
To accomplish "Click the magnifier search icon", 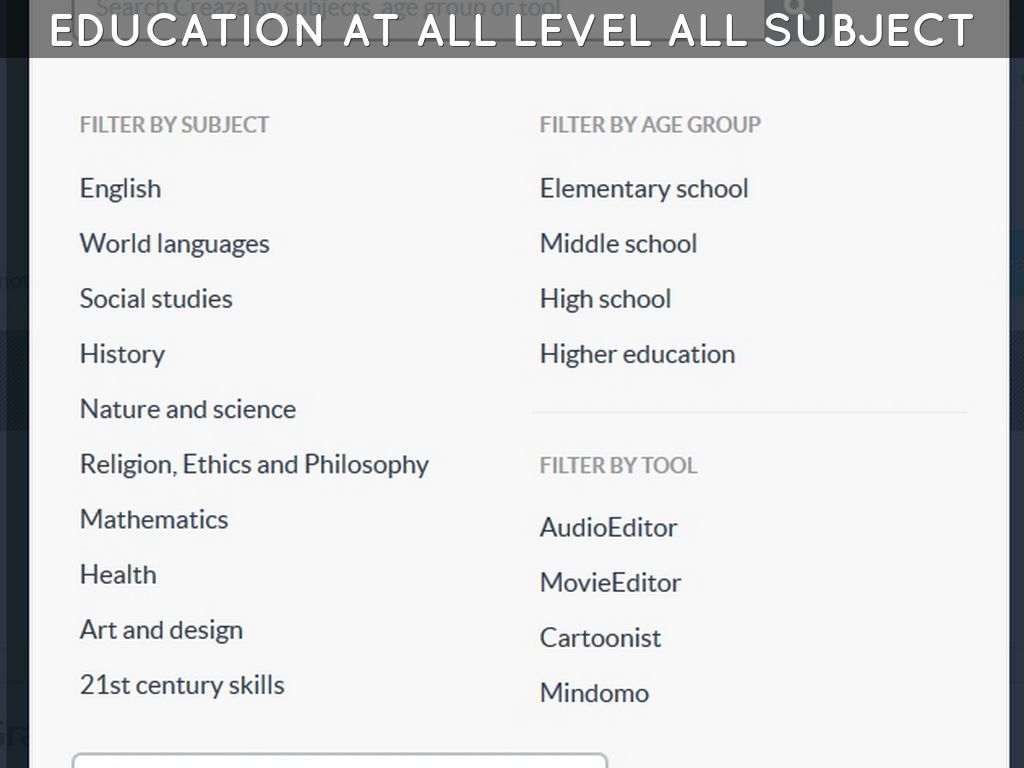I will coord(797,8).
